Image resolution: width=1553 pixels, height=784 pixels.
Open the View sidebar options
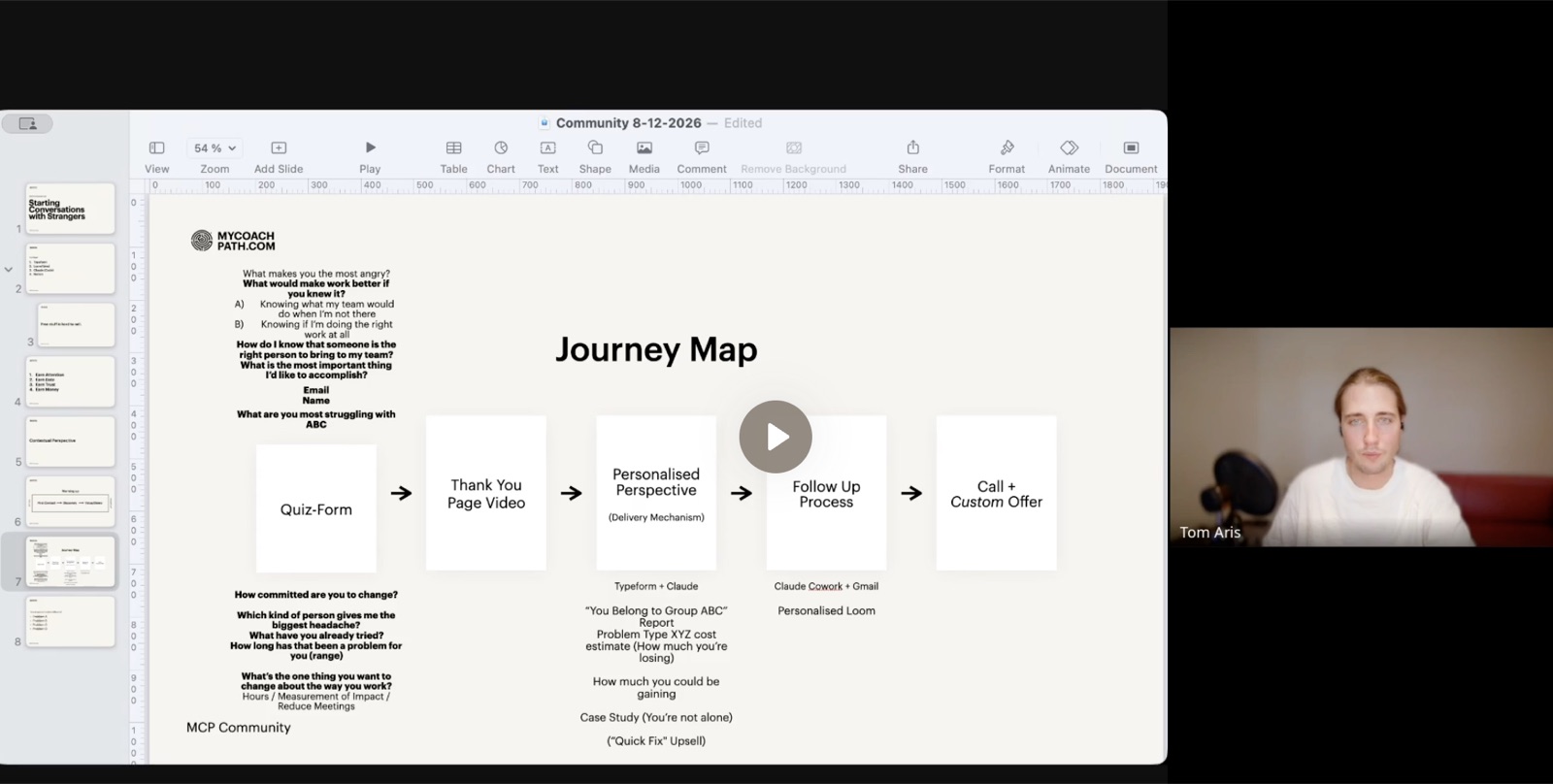(x=156, y=156)
